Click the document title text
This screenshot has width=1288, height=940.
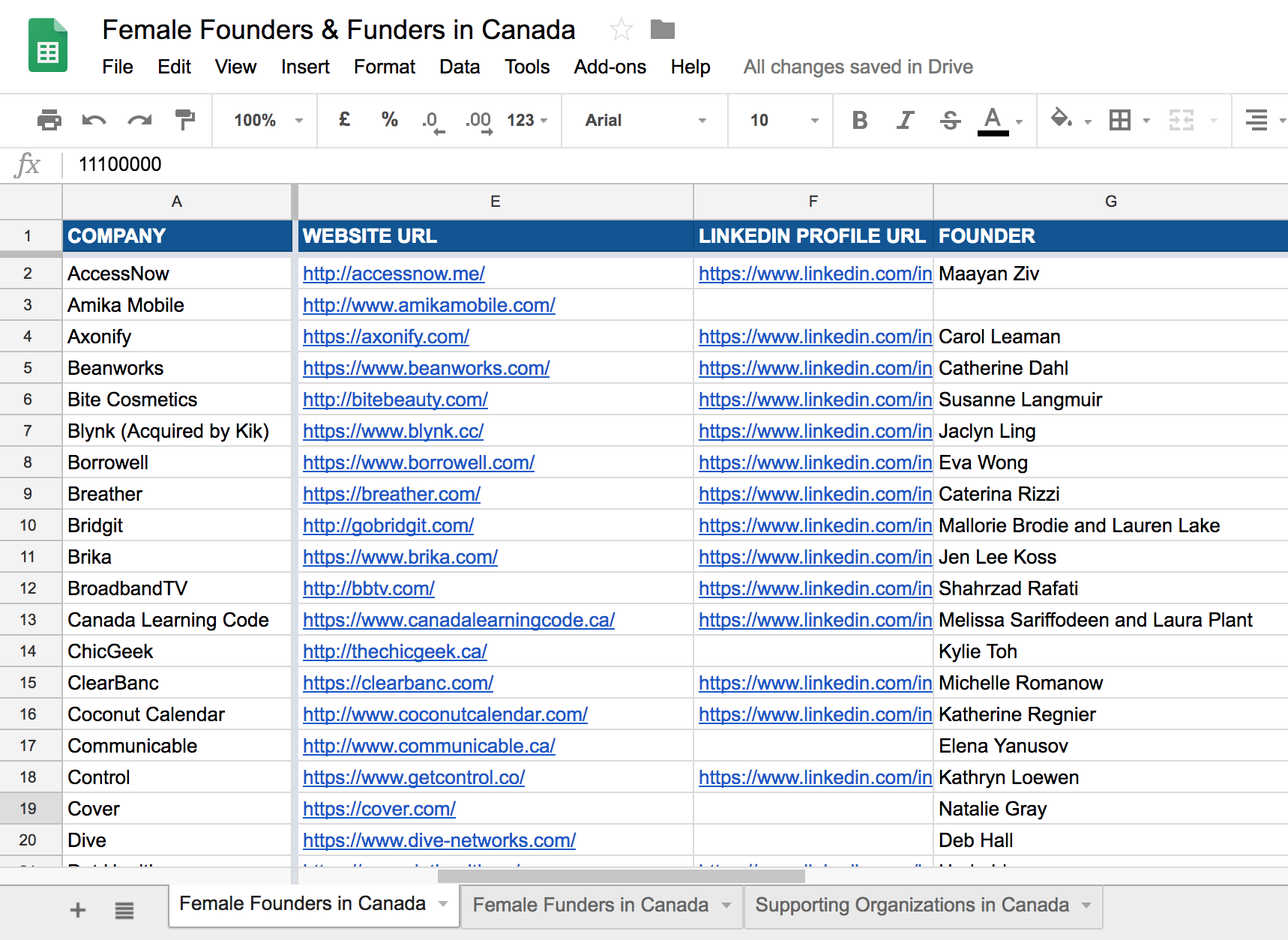point(339,30)
